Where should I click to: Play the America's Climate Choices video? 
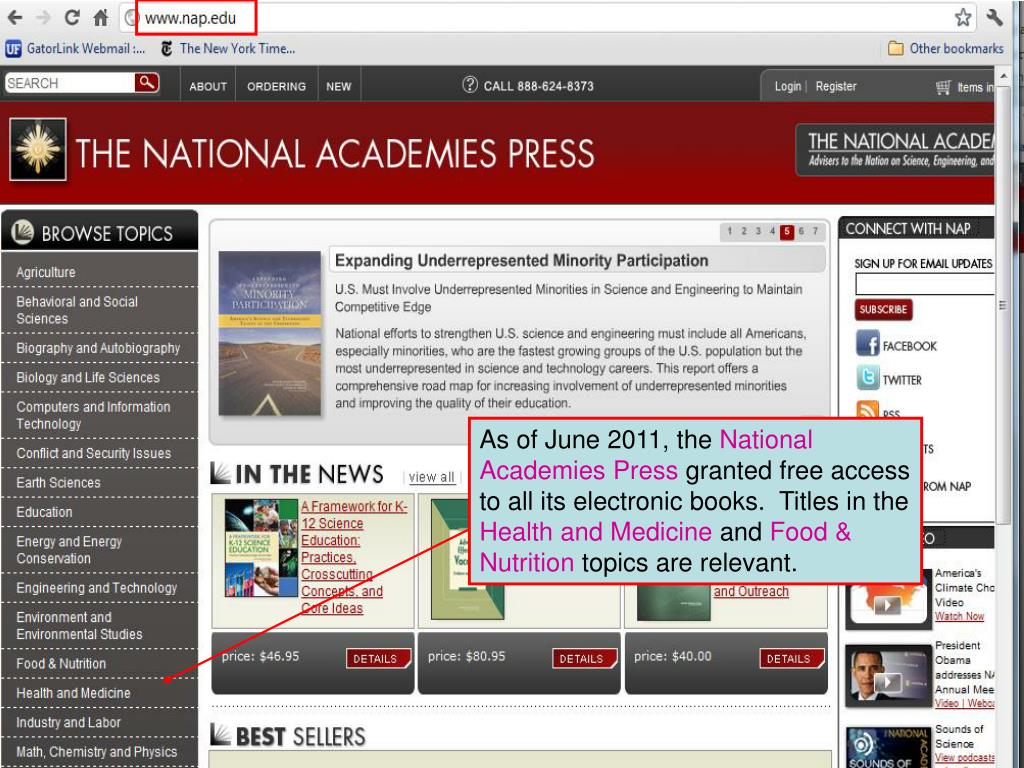(x=888, y=605)
